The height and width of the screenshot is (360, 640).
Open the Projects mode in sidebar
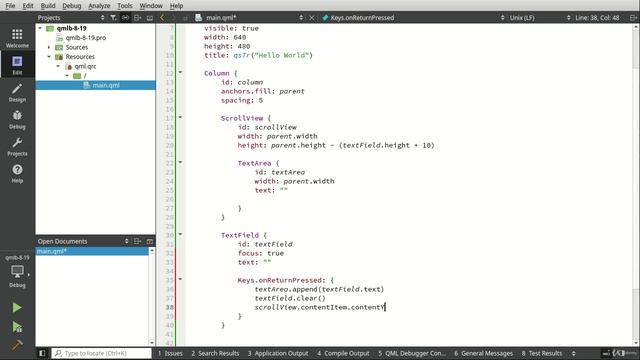(17, 147)
